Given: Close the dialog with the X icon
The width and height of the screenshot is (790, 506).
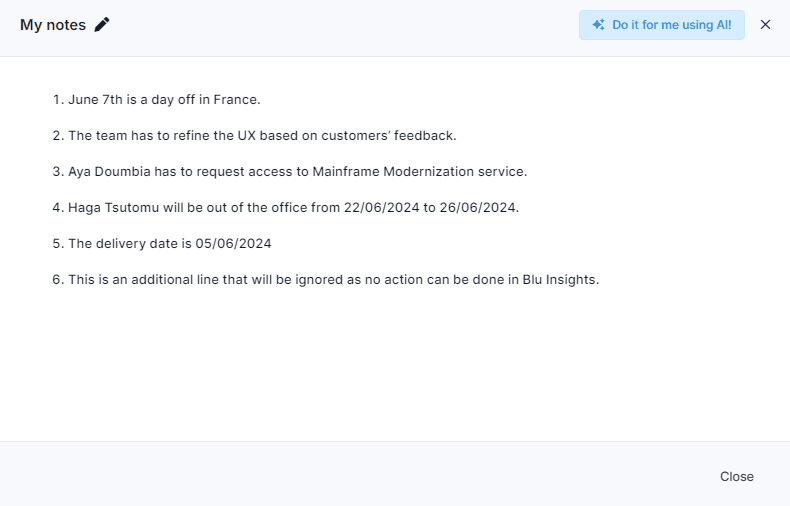Looking at the screenshot, I should (x=765, y=25).
